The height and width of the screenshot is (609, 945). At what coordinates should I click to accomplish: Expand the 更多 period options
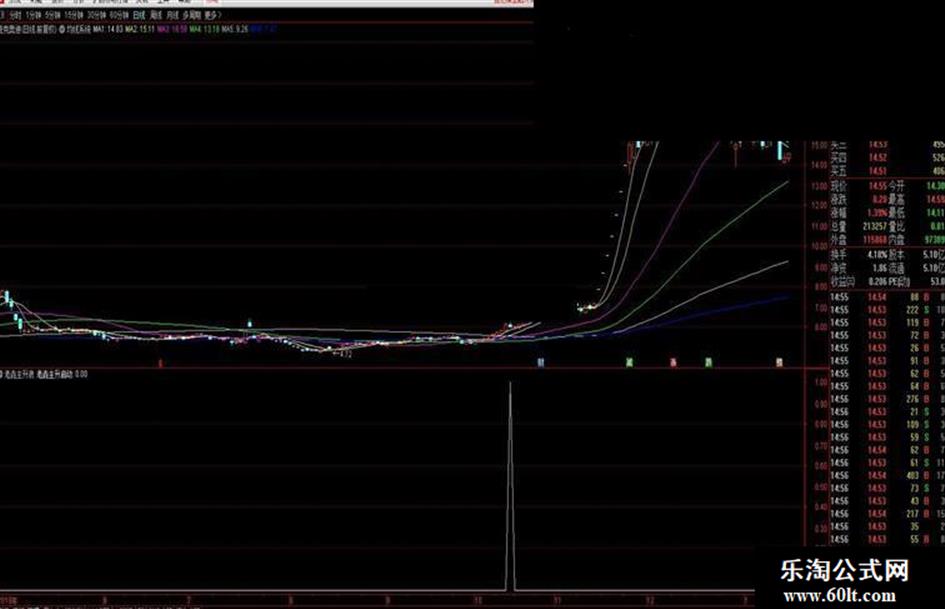click(x=213, y=15)
